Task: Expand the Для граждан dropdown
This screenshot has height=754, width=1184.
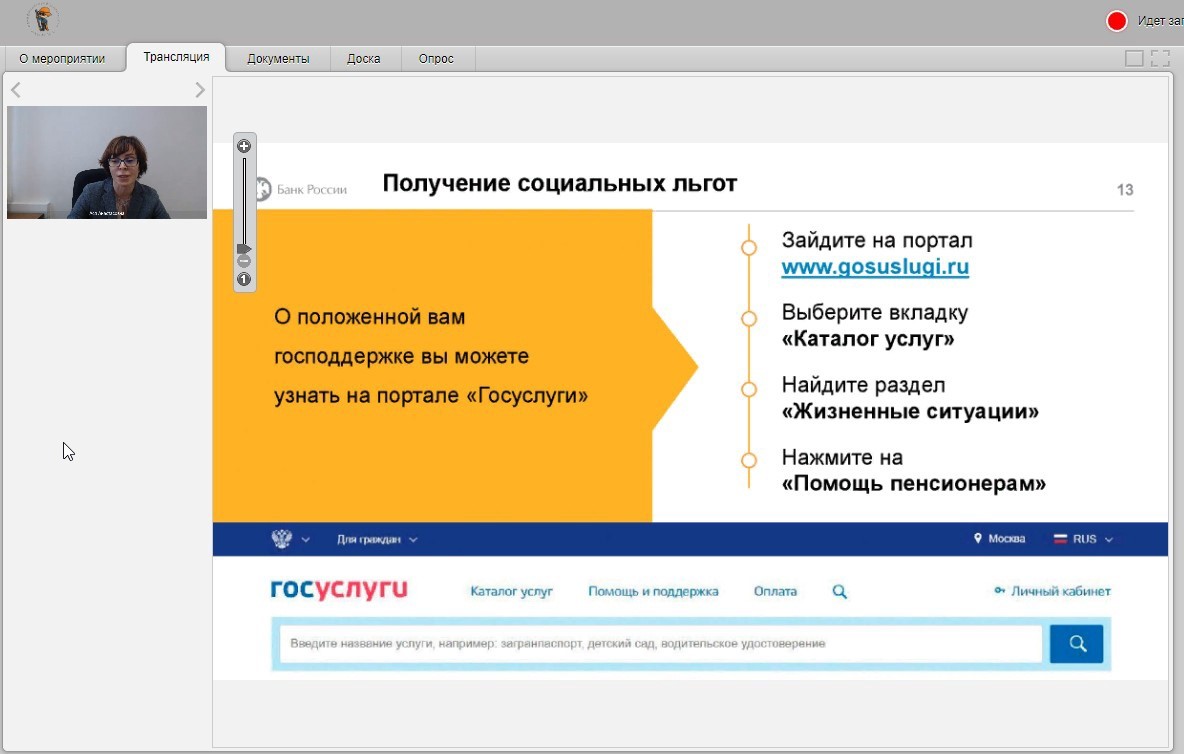Action: (x=377, y=540)
